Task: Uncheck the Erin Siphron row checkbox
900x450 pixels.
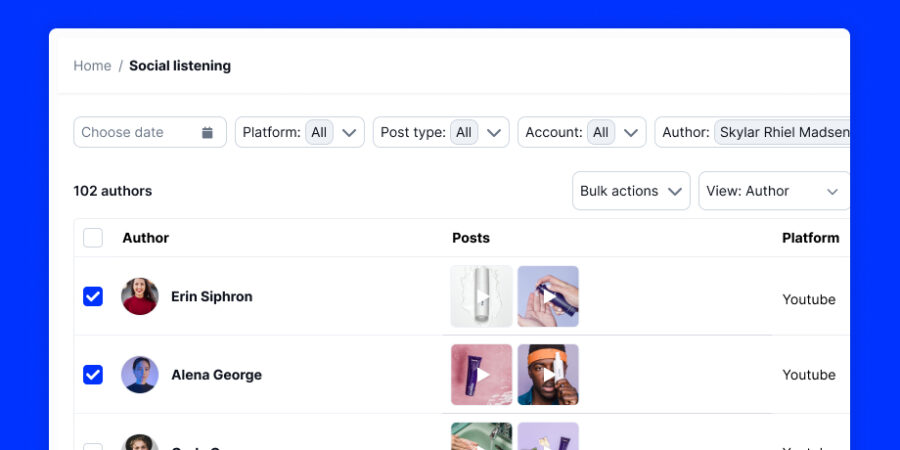Action: click(x=93, y=296)
